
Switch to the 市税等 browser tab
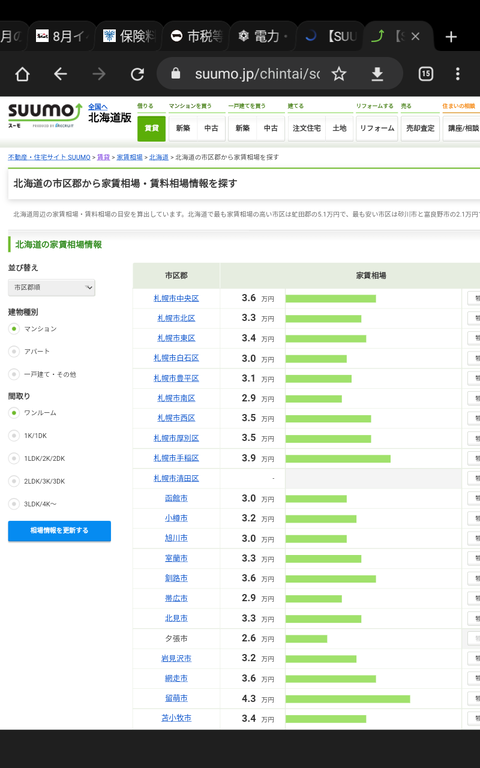(x=196, y=36)
